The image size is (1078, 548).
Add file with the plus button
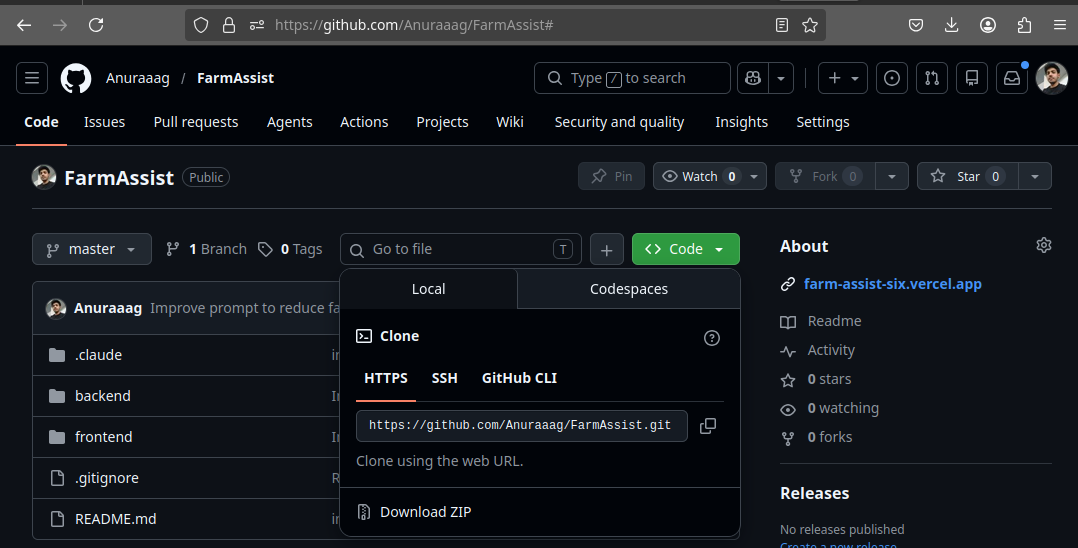coord(606,250)
